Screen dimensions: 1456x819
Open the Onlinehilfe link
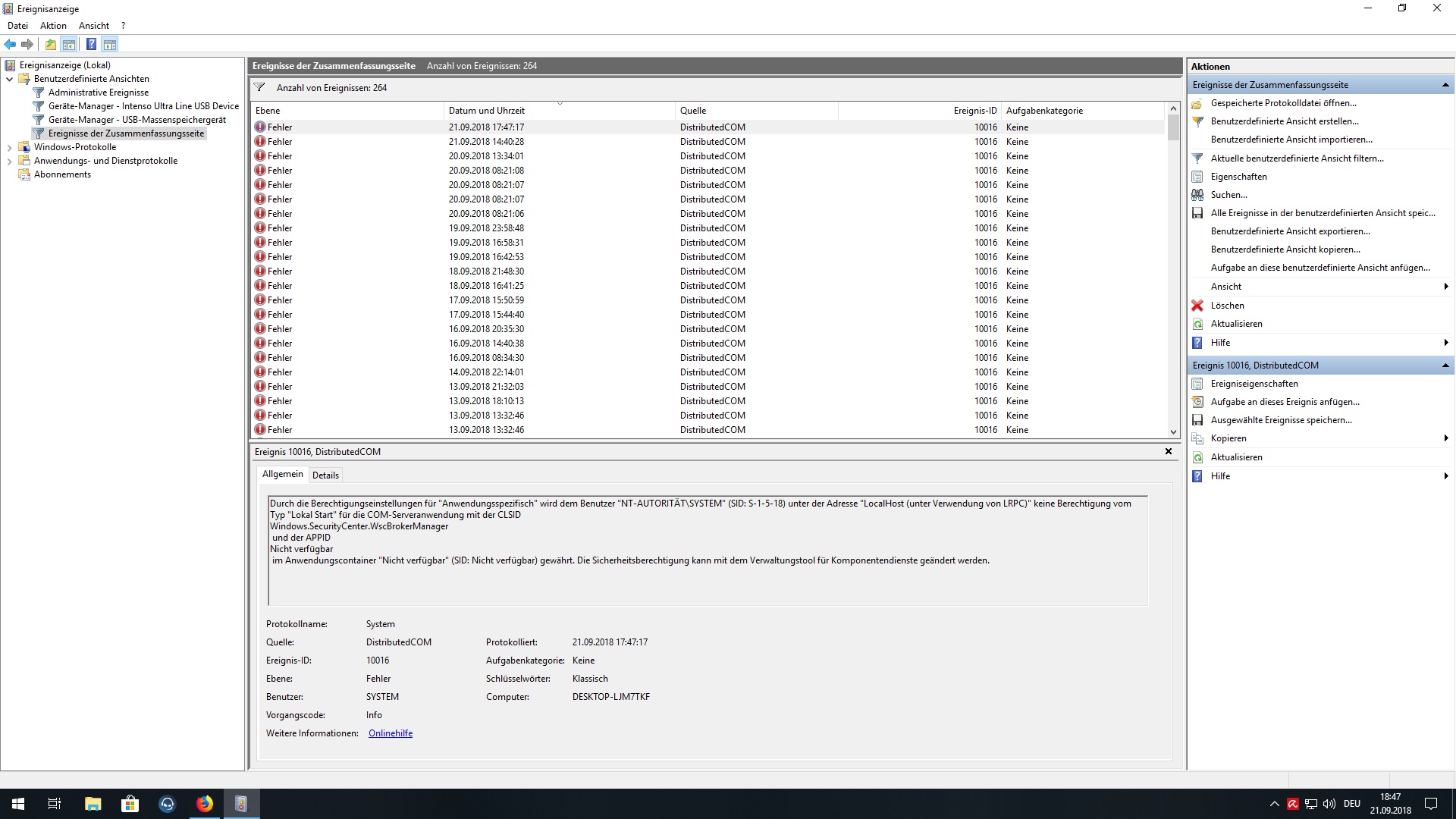tap(391, 733)
